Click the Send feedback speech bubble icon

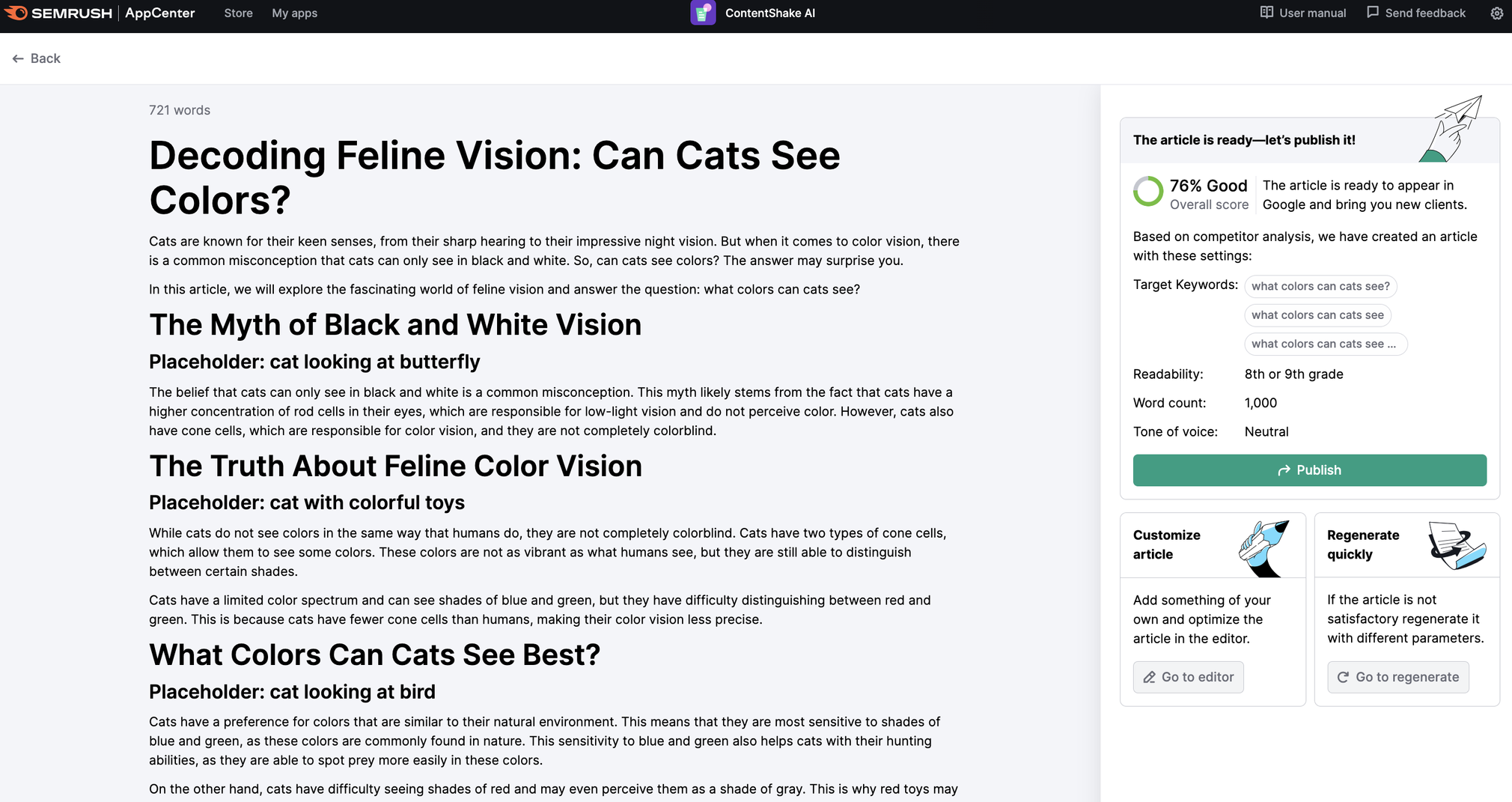[x=1372, y=13]
